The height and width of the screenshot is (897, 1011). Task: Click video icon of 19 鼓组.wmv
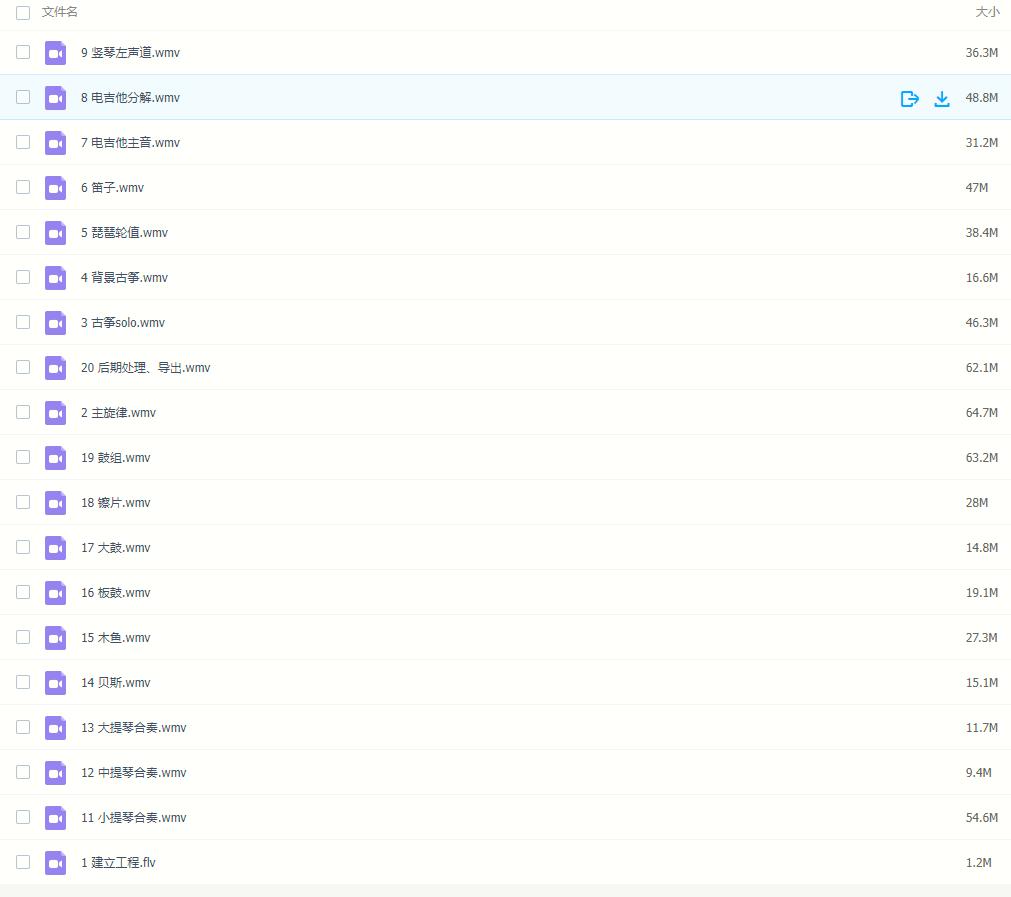(x=55, y=458)
